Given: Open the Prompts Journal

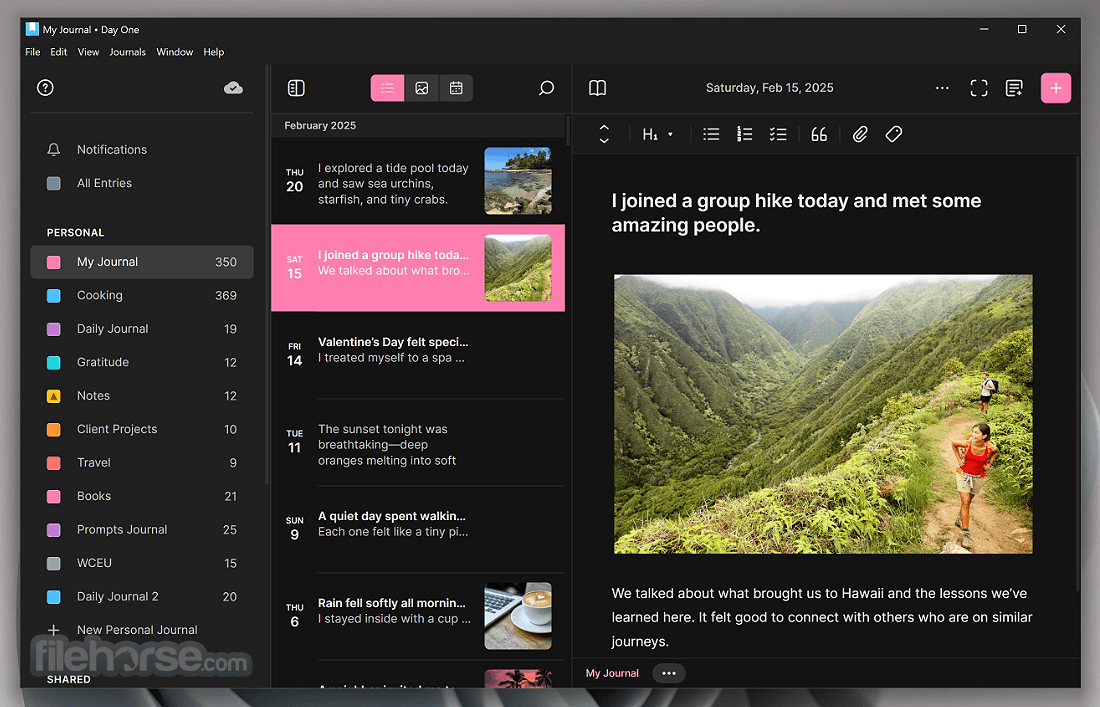Looking at the screenshot, I should (142, 530).
